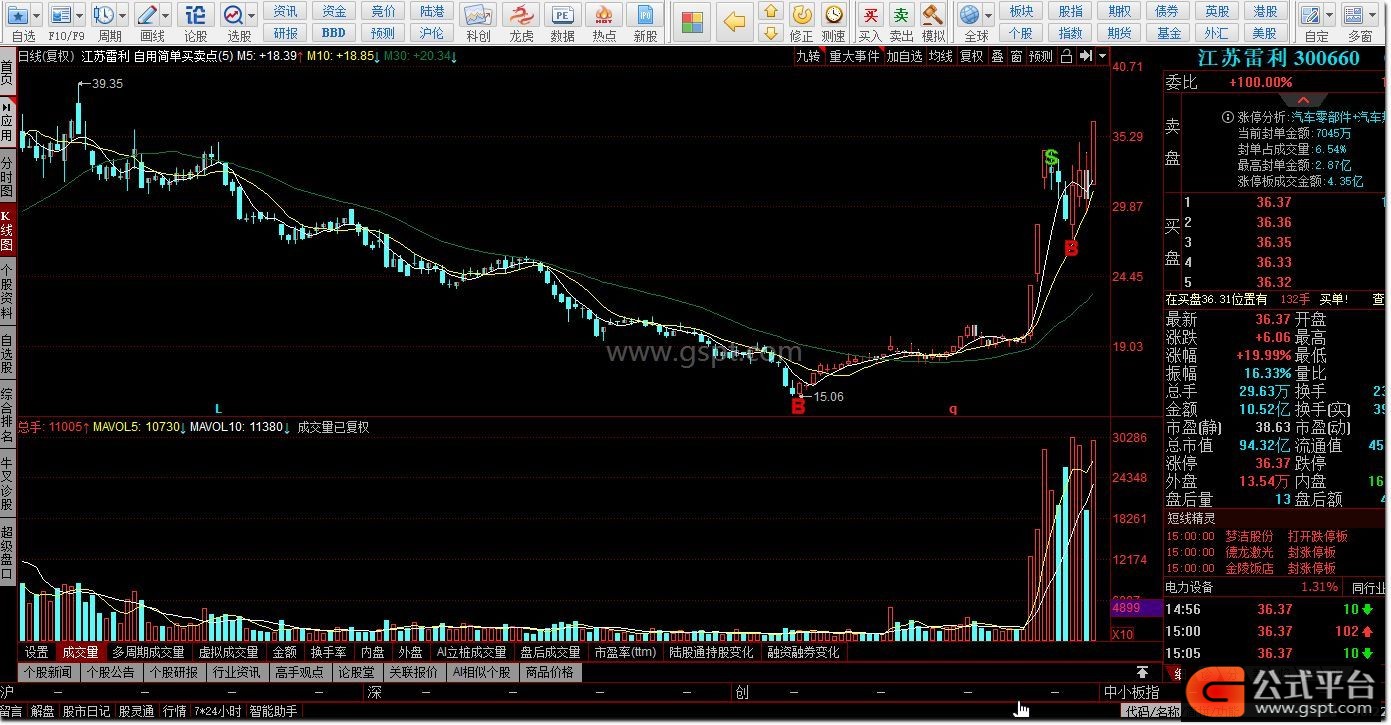Expand the 自定 dropdown arrow
The width and height of the screenshot is (1391, 725).
click(x=1329, y=16)
